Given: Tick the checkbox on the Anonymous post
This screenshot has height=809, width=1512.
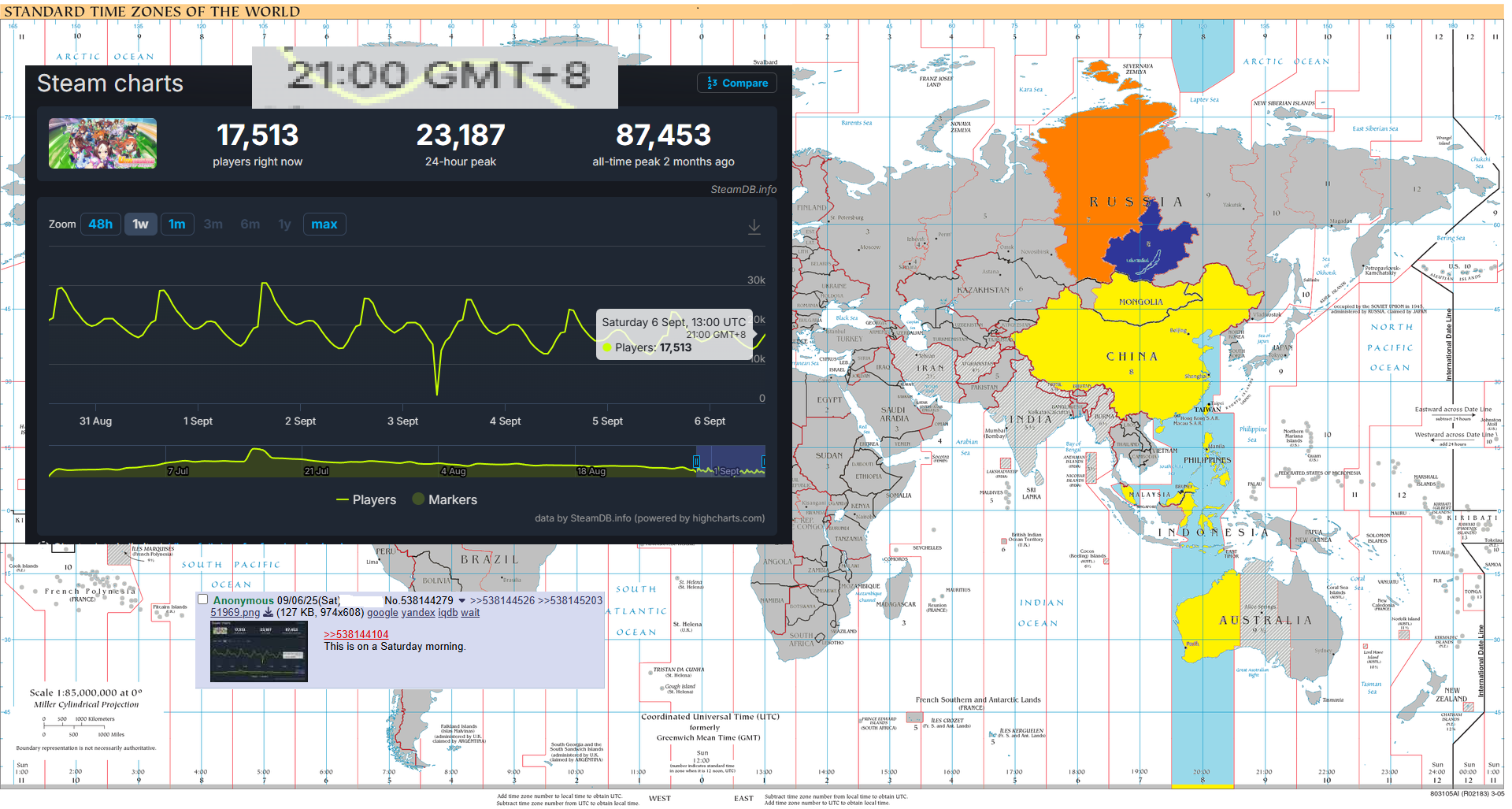Looking at the screenshot, I should [x=202, y=599].
